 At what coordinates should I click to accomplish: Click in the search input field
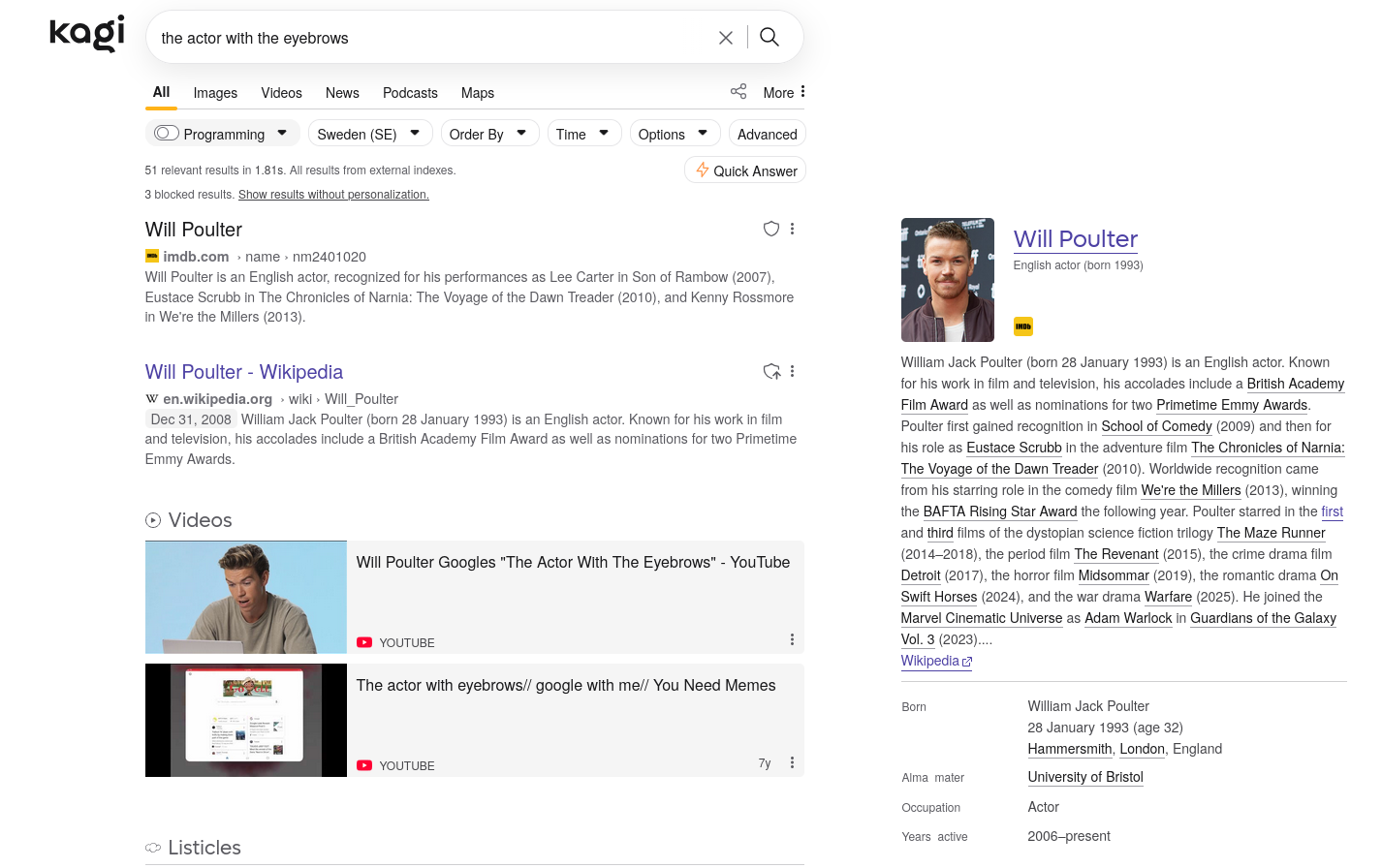tap(426, 38)
